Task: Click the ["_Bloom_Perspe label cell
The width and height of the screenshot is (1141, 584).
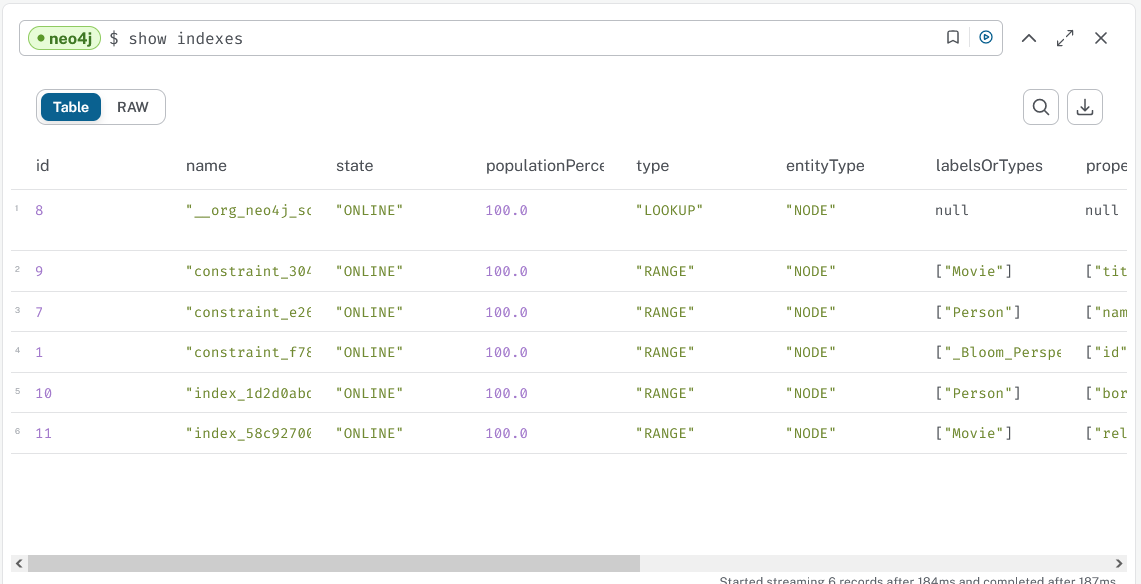Action: [998, 353]
